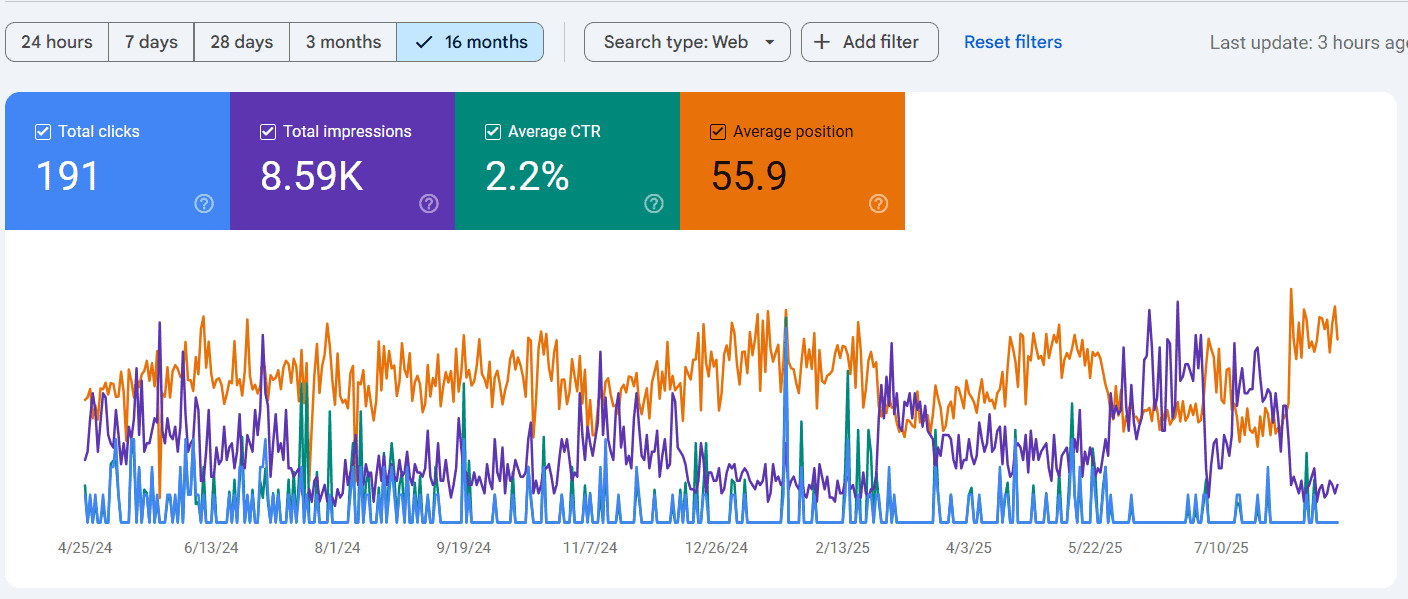Disable the Average CTR checkbox
This screenshot has width=1408, height=599.
(493, 132)
